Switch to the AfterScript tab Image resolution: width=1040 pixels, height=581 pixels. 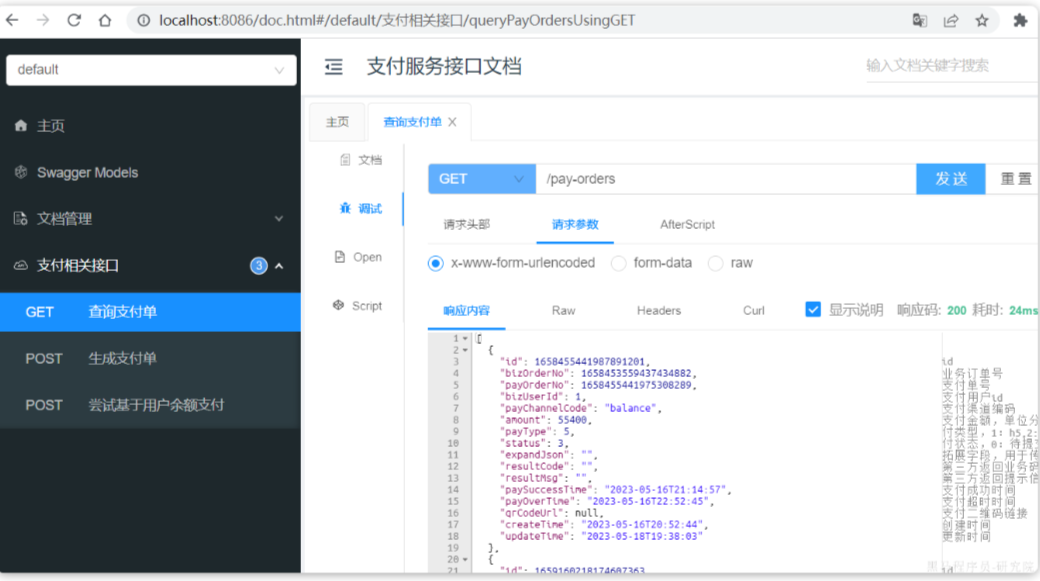(x=687, y=225)
